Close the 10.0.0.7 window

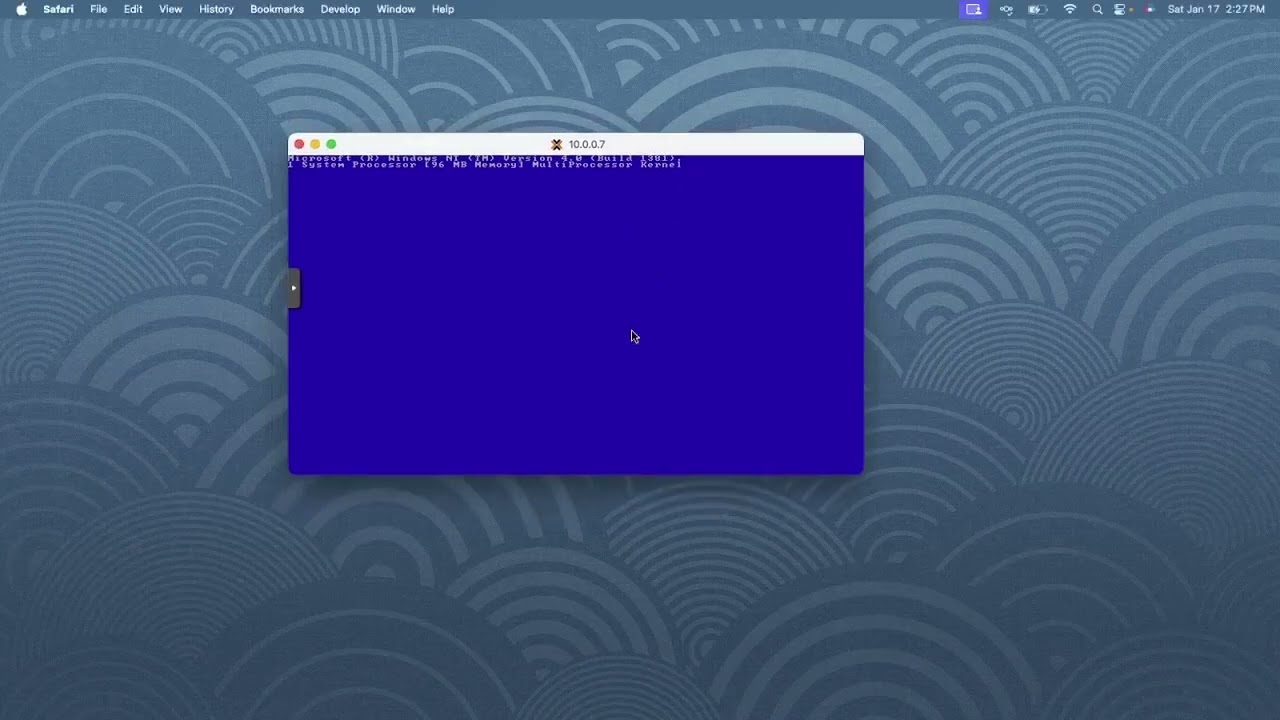[299, 144]
